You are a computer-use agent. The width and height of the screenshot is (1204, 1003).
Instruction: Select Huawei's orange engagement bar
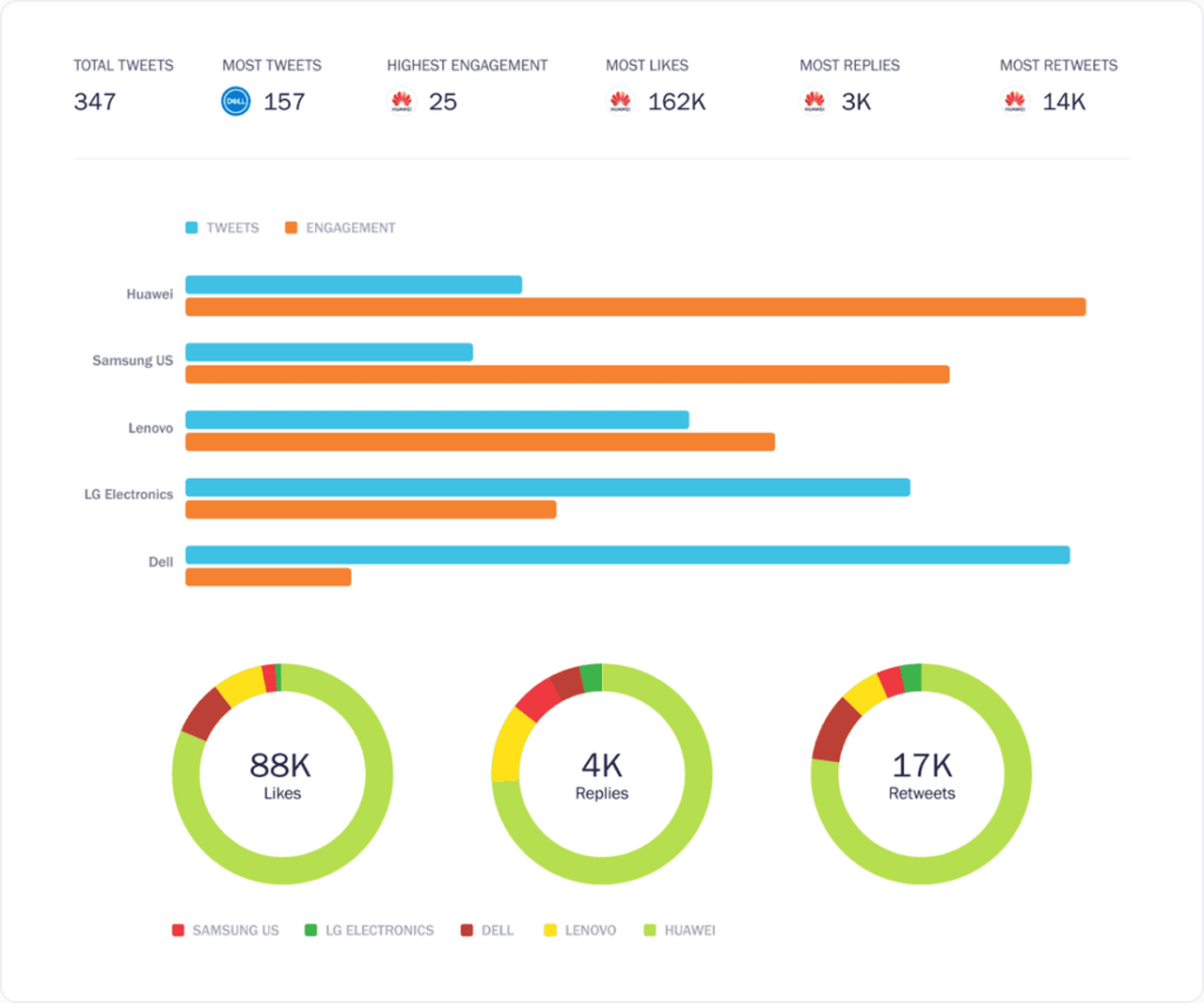pos(636,307)
